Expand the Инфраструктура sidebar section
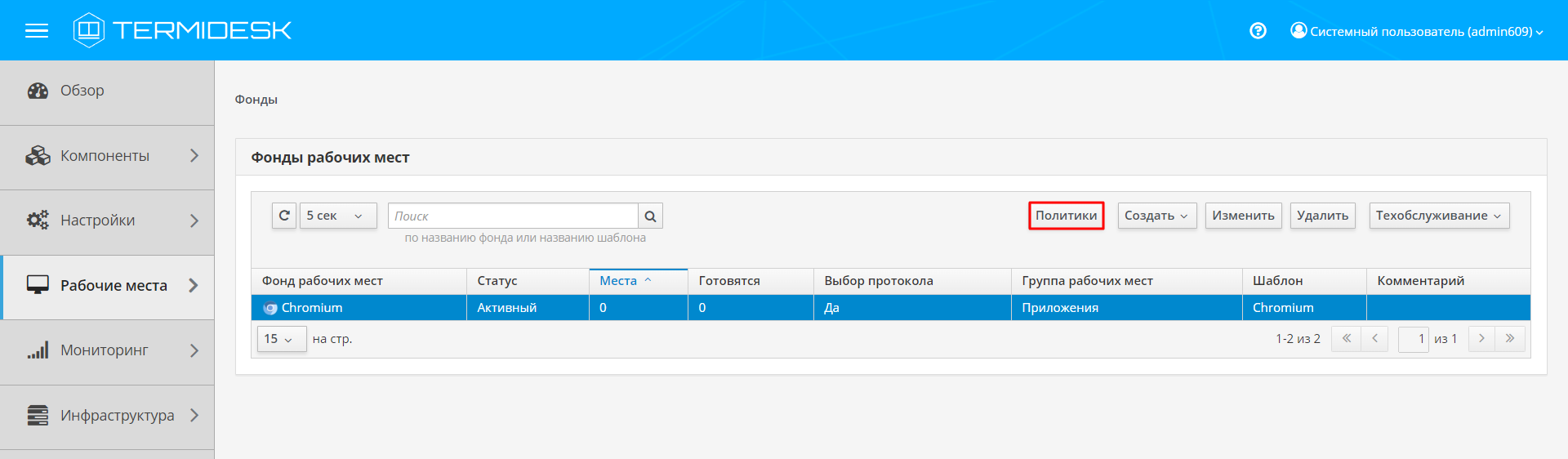This screenshot has height=459, width=1568. tap(107, 417)
